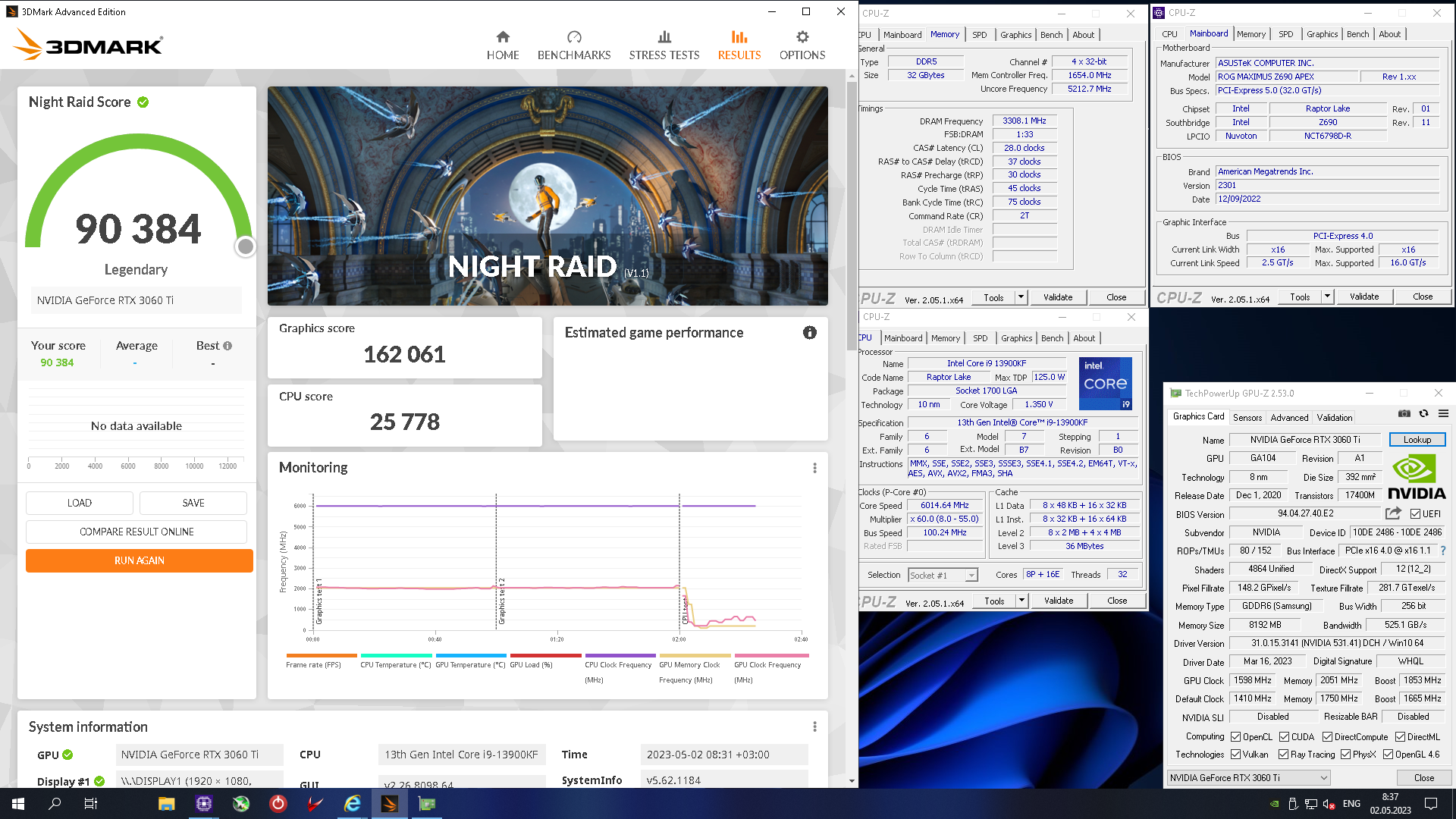The width and height of the screenshot is (1456, 819).
Task: Click the Night Raid banner image
Action: pyautogui.click(x=548, y=196)
